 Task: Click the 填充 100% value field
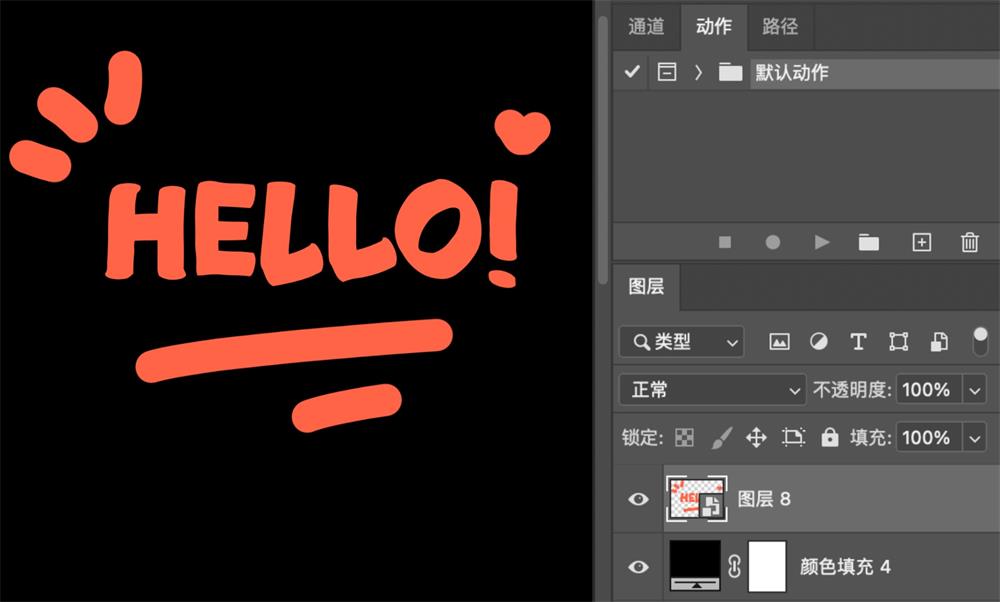929,437
